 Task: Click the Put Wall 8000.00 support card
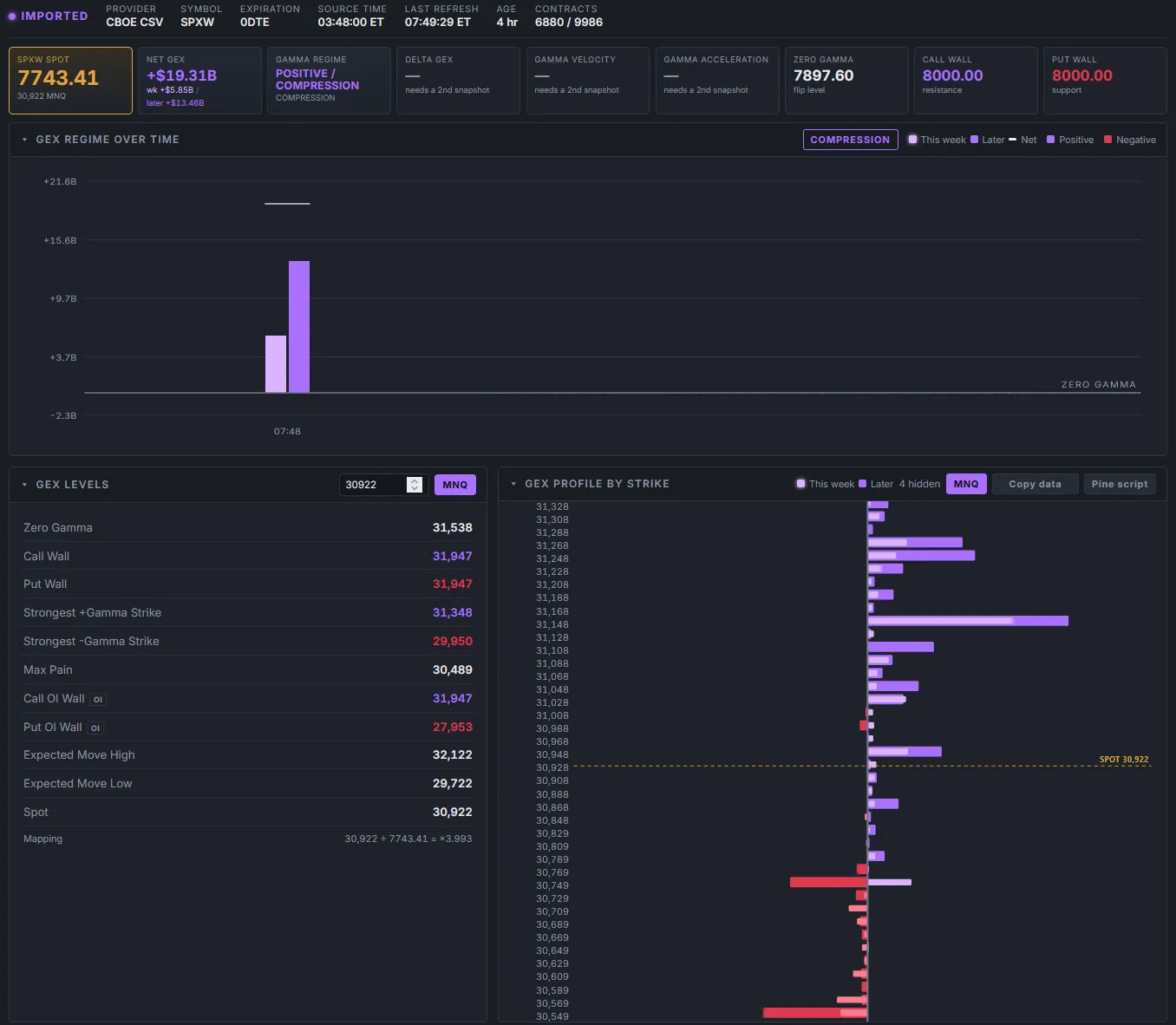(x=1105, y=81)
